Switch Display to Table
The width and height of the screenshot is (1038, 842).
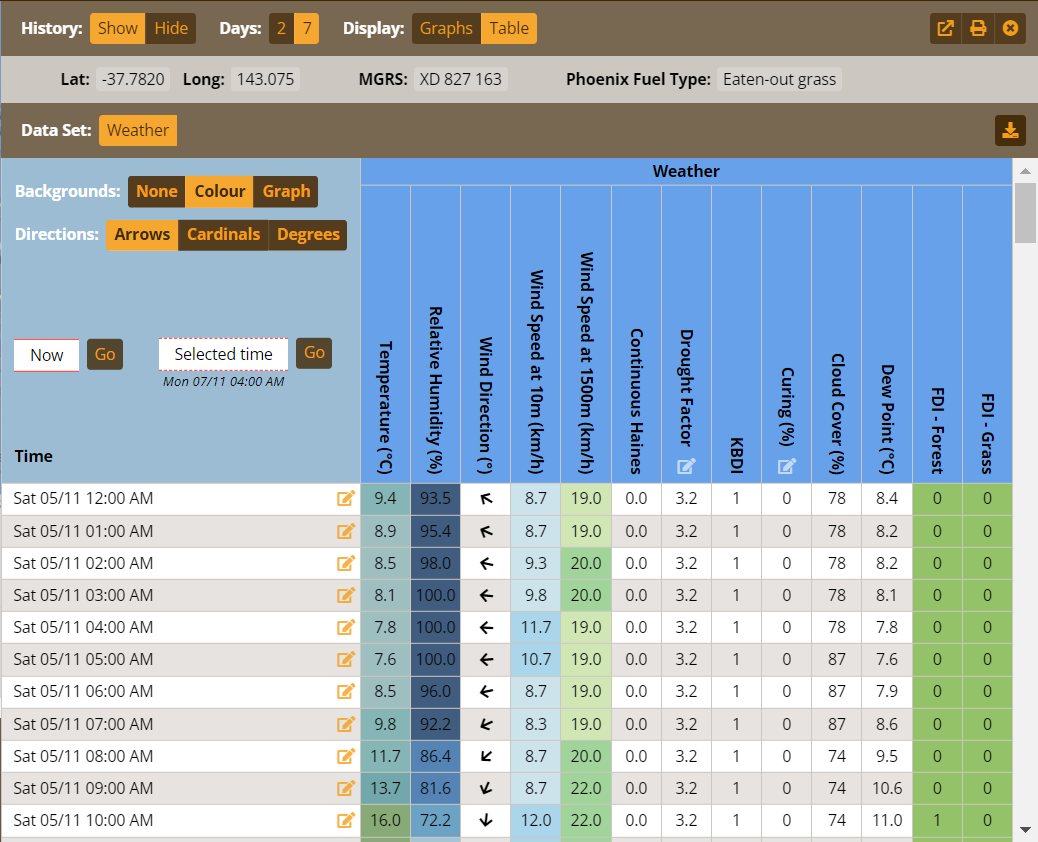(x=509, y=28)
